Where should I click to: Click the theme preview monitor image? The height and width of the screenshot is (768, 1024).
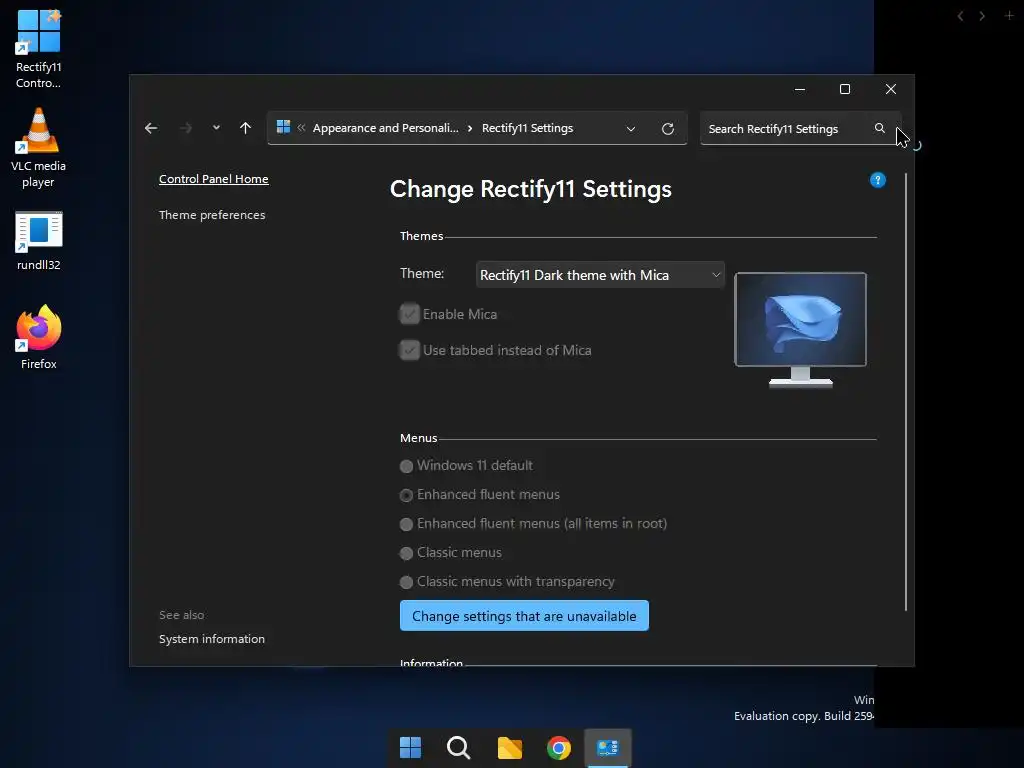(x=801, y=330)
